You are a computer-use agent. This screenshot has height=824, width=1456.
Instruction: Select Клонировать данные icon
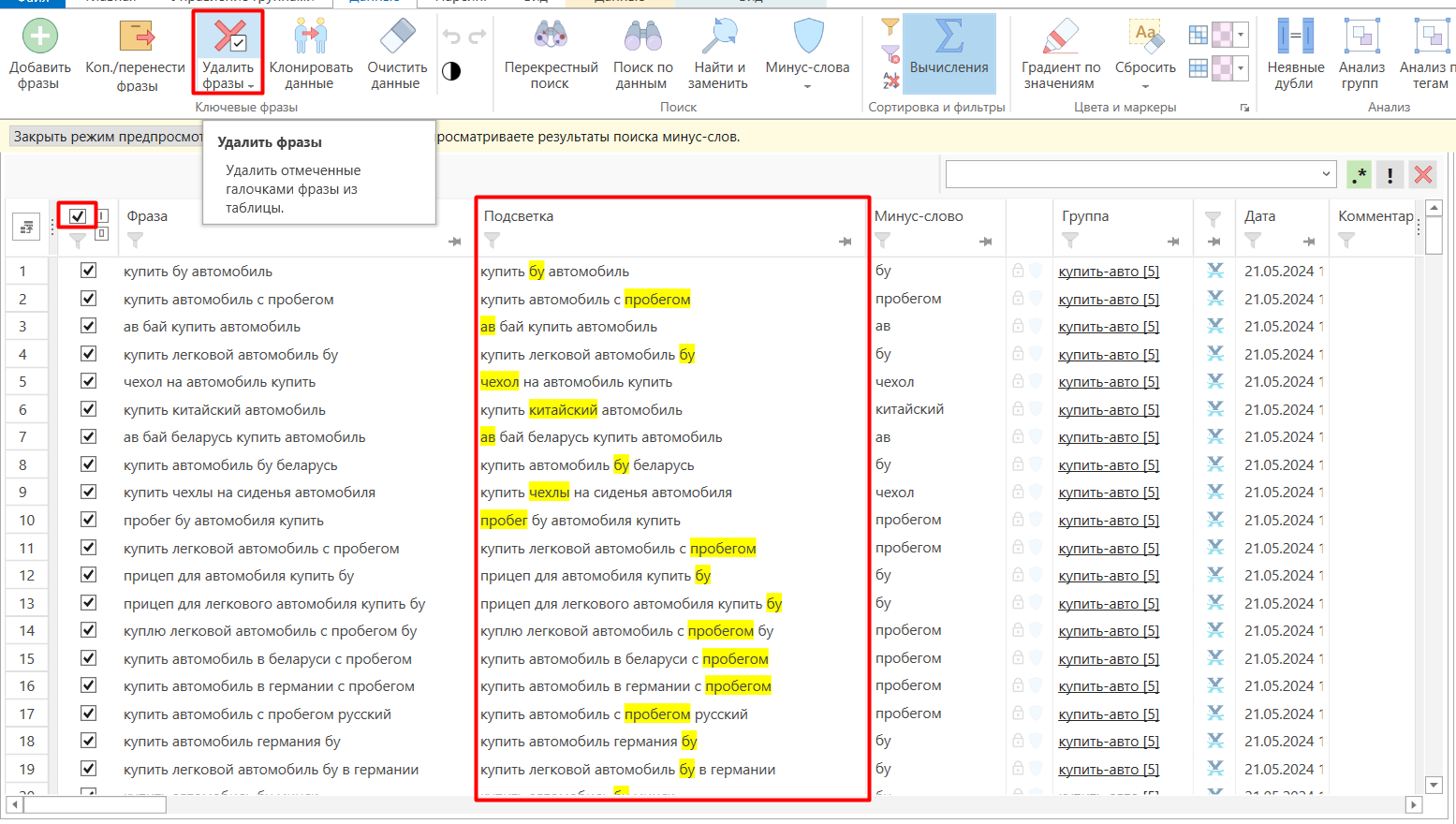pos(310,37)
